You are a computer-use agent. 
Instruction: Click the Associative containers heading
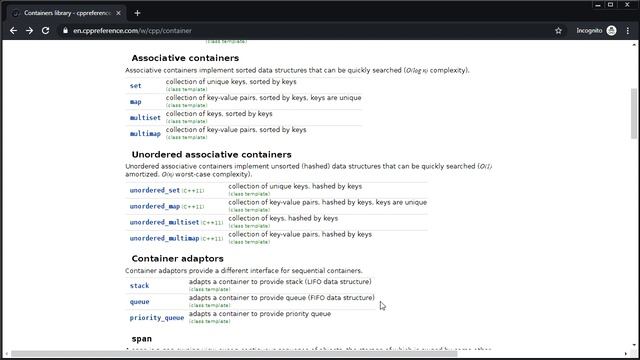pos(185,58)
